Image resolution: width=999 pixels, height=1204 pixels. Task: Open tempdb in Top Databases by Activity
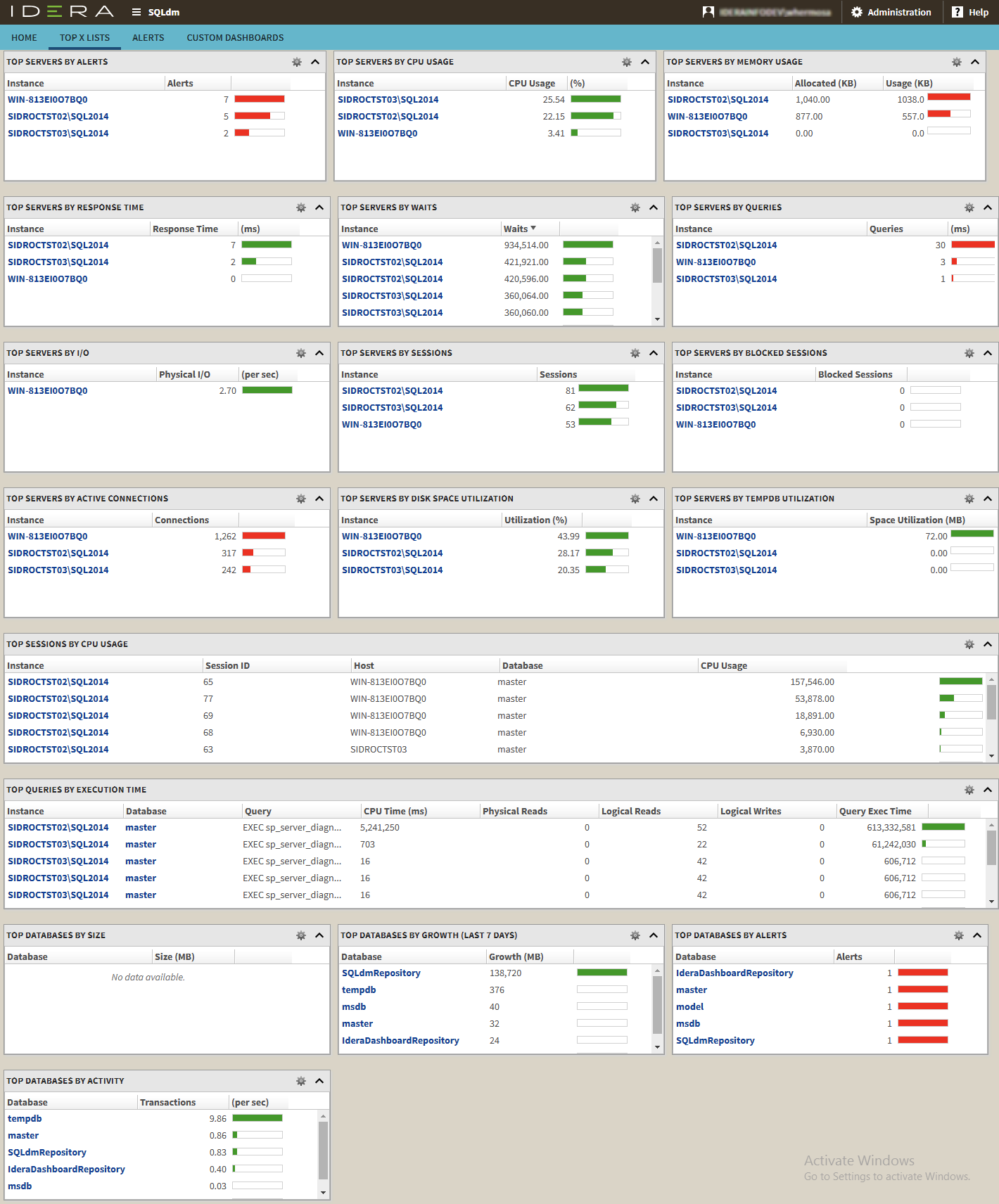(x=25, y=1119)
